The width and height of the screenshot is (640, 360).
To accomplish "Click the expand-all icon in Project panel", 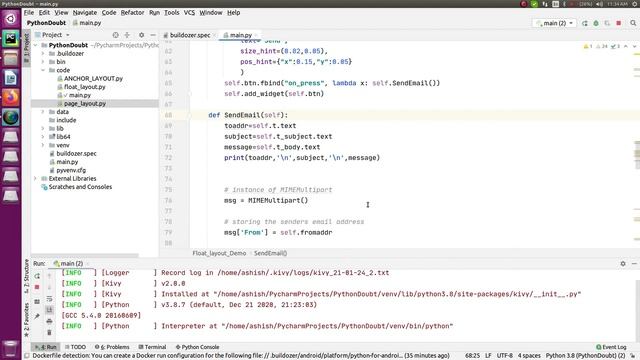I will [127, 35].
